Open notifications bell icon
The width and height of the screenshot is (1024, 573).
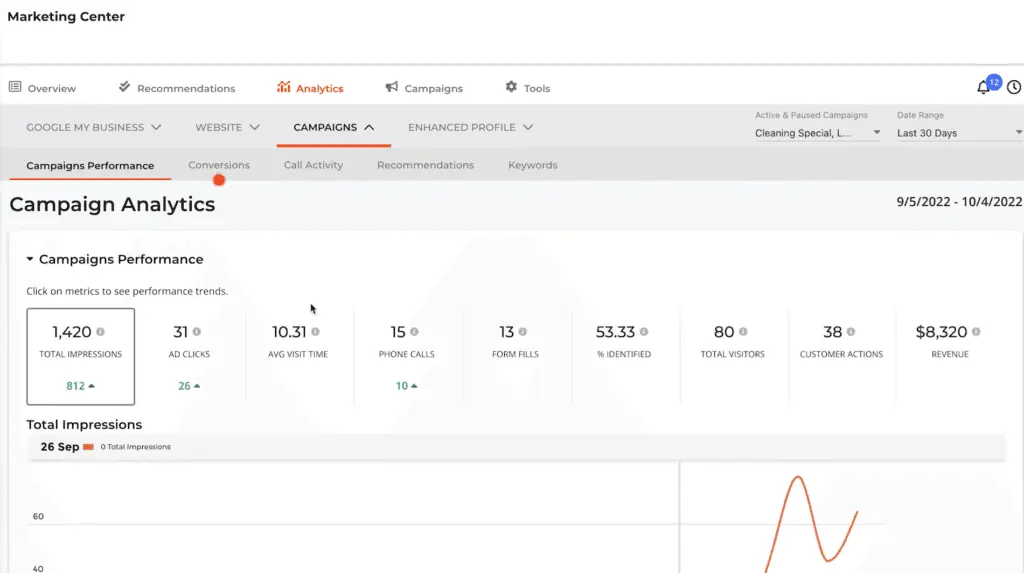pos(984,88)
